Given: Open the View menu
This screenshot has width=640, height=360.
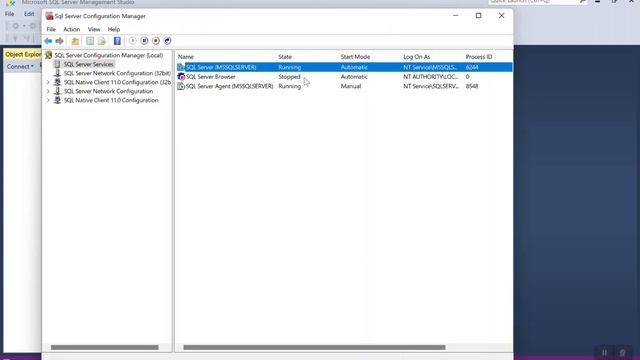Looking at the screenshot, I should pyautogui.click(x=94, y=29).
